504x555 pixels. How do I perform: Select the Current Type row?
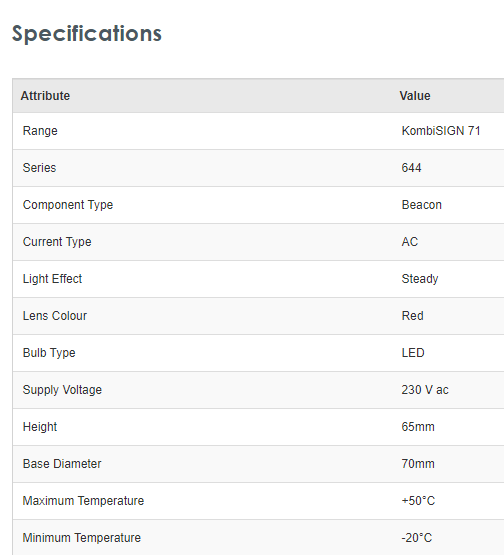(x=258, y=242)
